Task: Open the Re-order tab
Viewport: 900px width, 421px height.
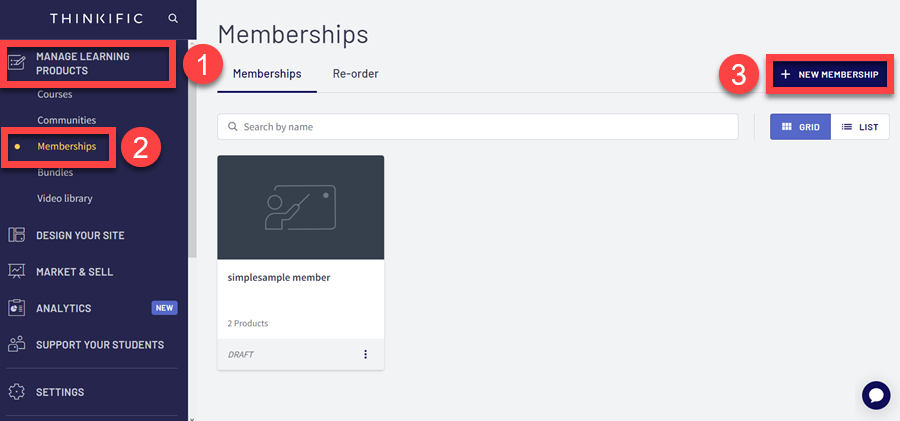Action: pyautogui.click(x=355, y=74)
